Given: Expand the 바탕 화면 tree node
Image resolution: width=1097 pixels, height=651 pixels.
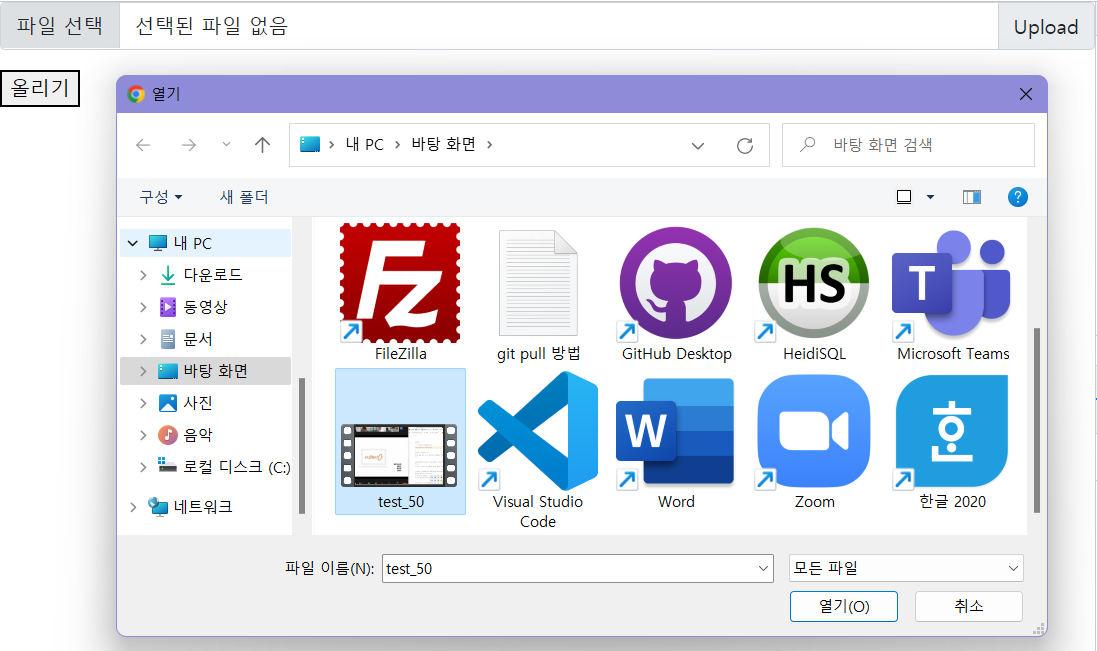Looking at the screenshot, I should pos(143,371).
